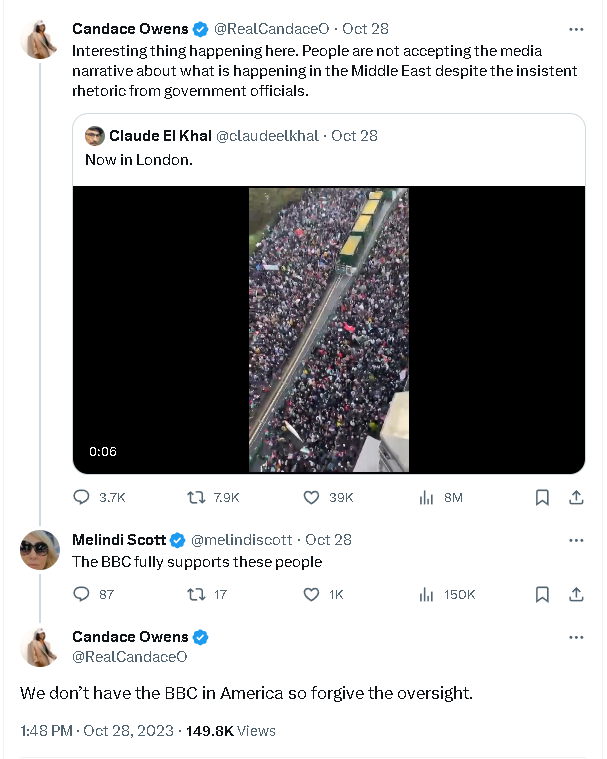Open Candace Owens' avatar on the bottom reply
This screenshot has height=759, width=607.
[40, 647]
